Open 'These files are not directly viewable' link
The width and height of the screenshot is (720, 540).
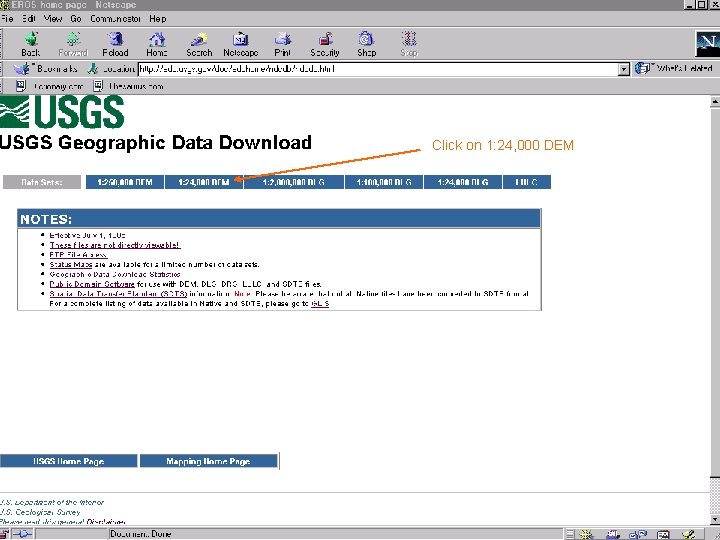pyautogui.click(x=115, y=245)
